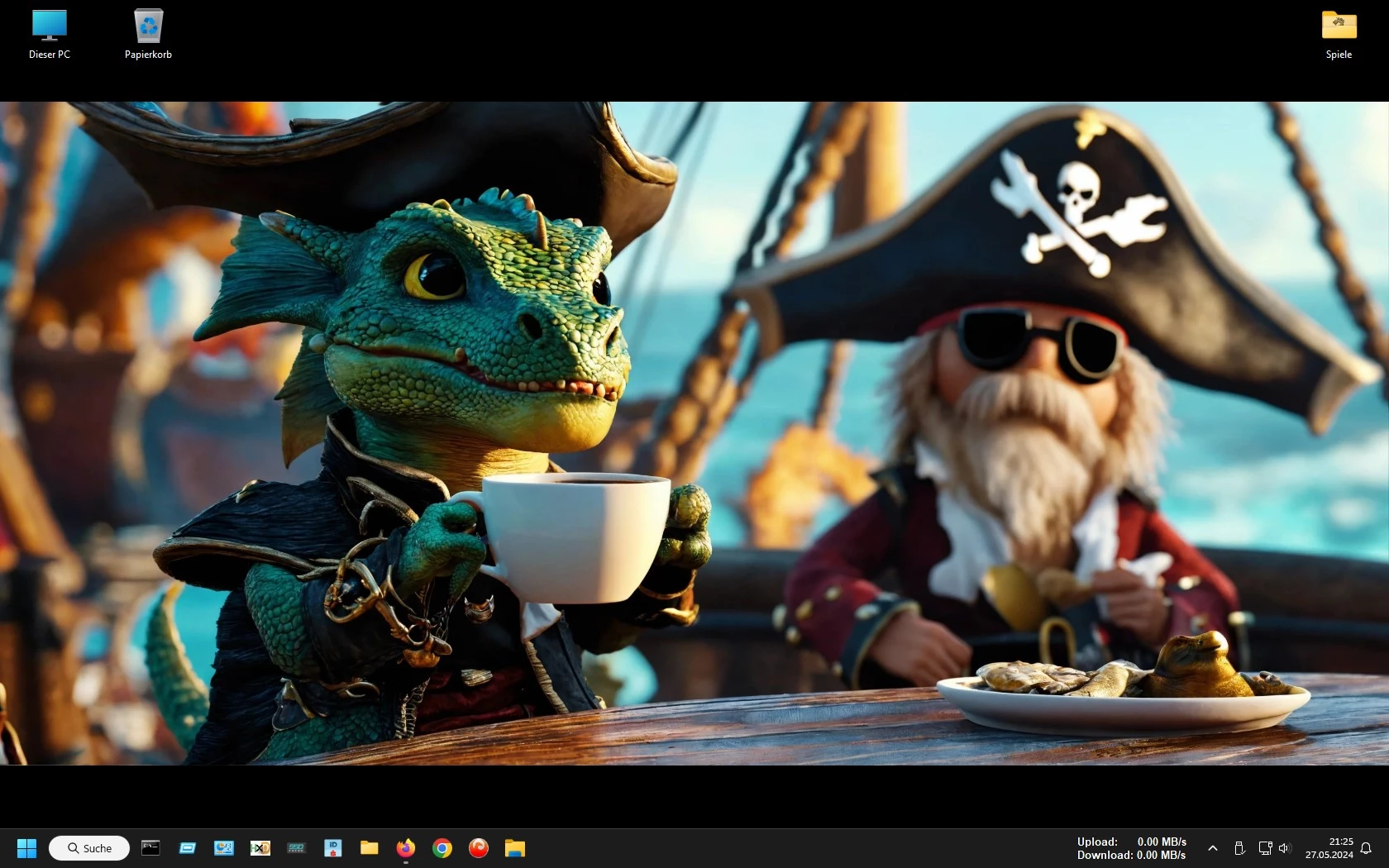1389x868 pixels.
Task: Click the Suche search box
Action: tap(89, 848)
